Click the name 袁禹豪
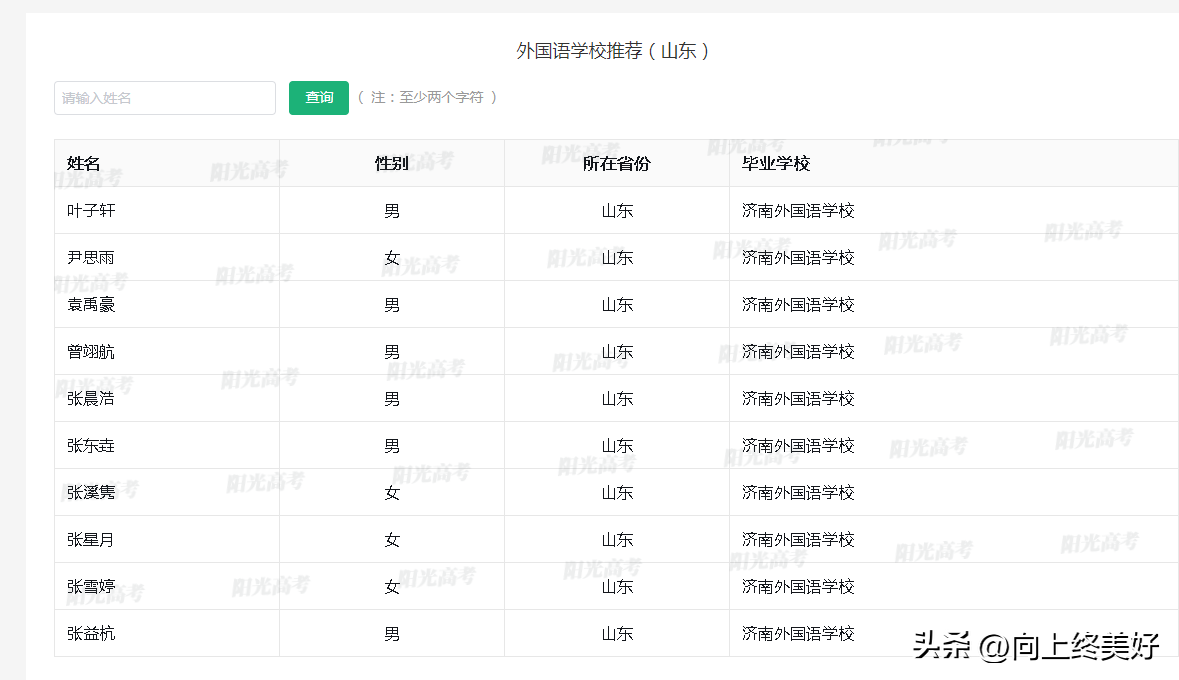 [x=91, y=305]
